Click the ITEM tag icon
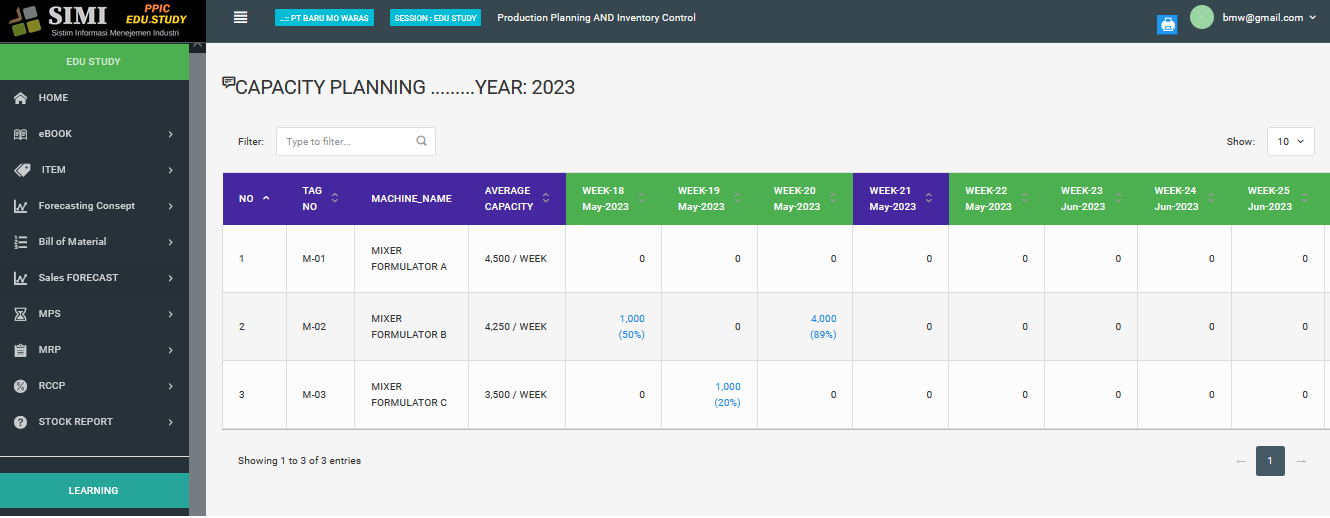Screen dimensions: 1330x518 click(x=20, y=170)
